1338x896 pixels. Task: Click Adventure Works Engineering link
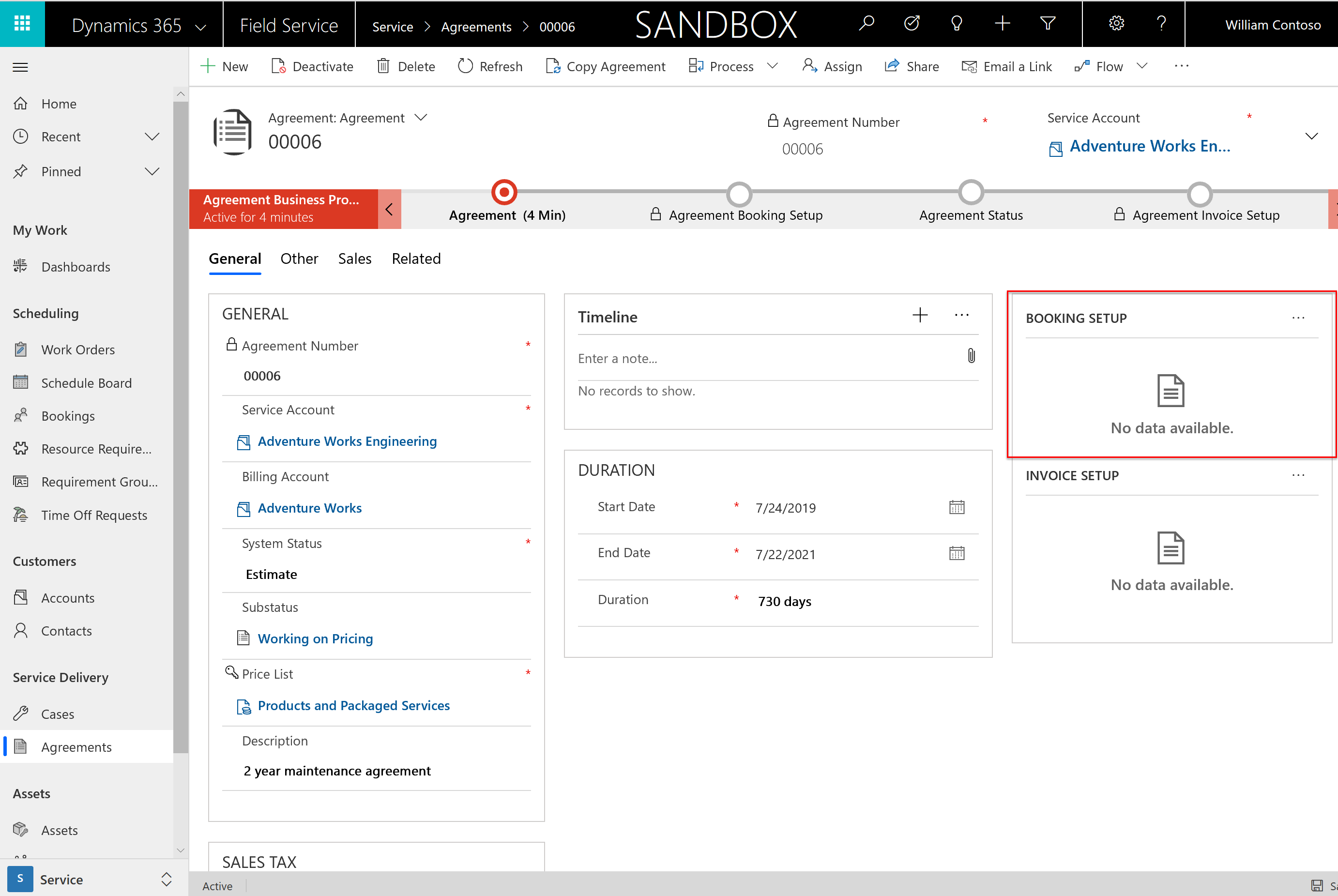click(x=346, y=441)
